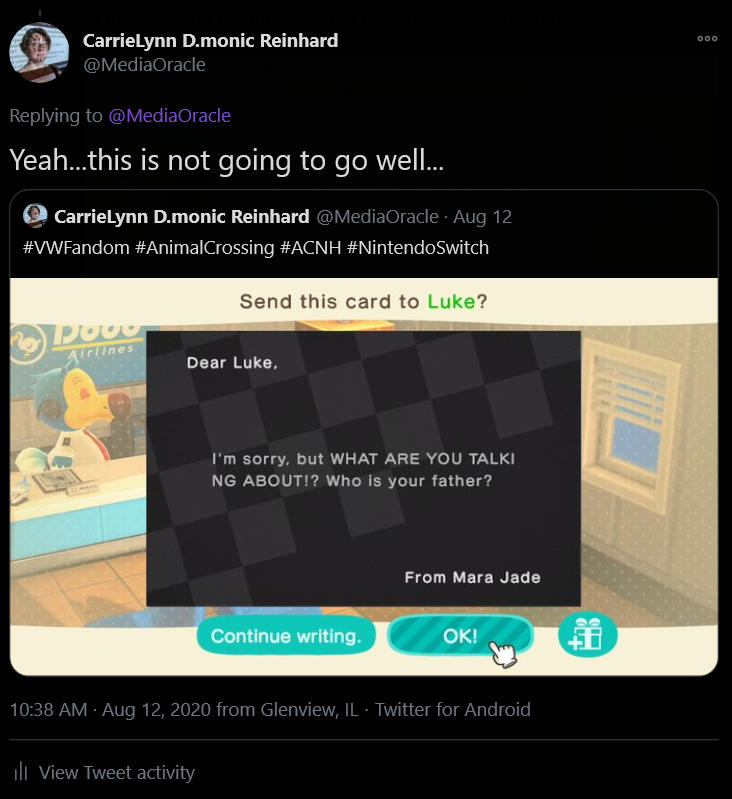Click the #AnimalCrossing hashtag
This screenshot has height=799, width=732.
coord(205,248)
